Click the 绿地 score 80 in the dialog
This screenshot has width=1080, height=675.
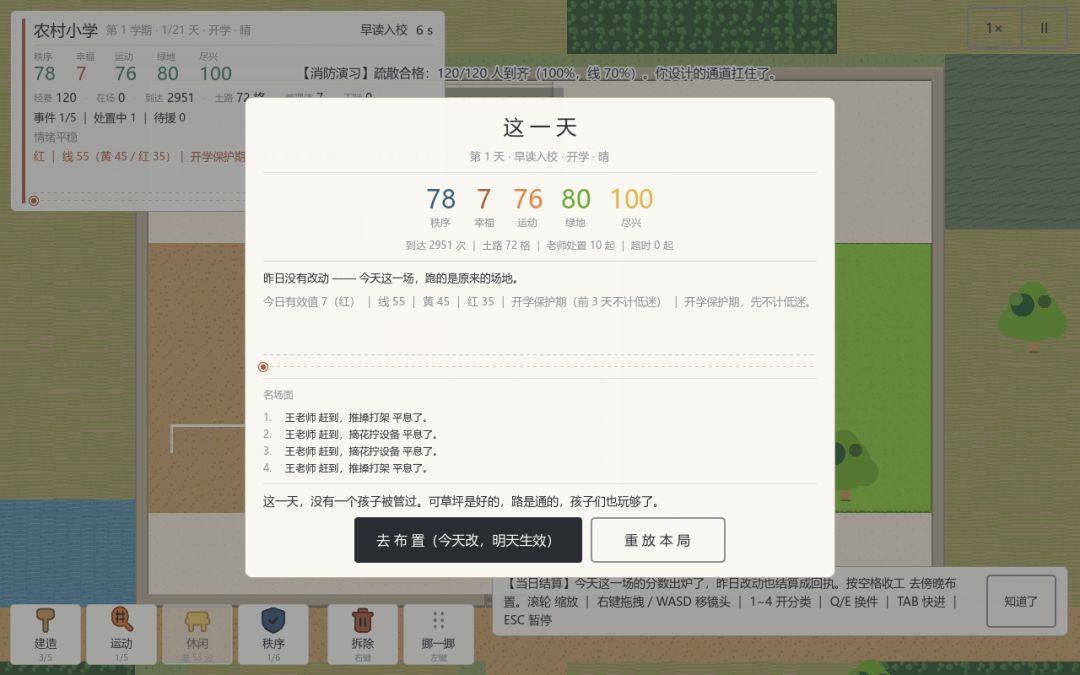tap(576, 199)
